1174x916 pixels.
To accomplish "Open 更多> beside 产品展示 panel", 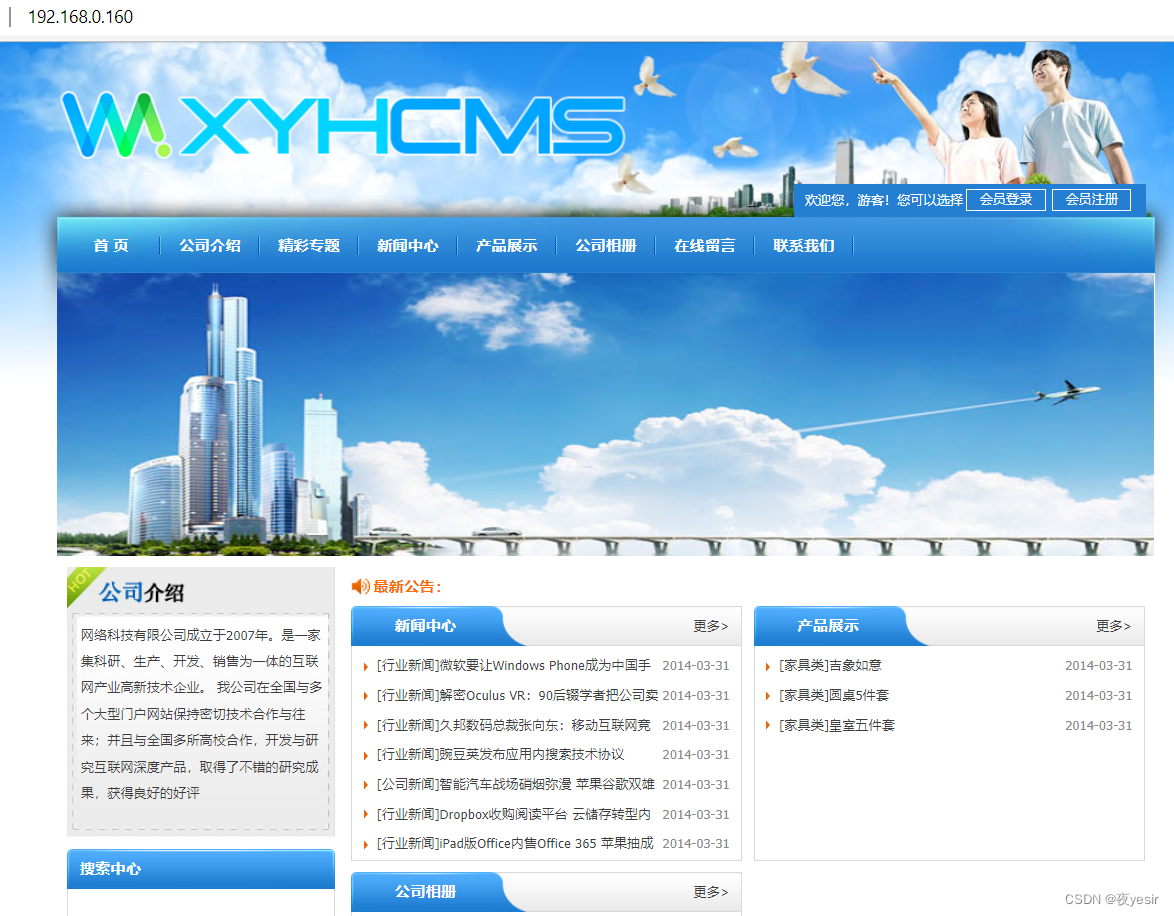I will point(1113,624).
